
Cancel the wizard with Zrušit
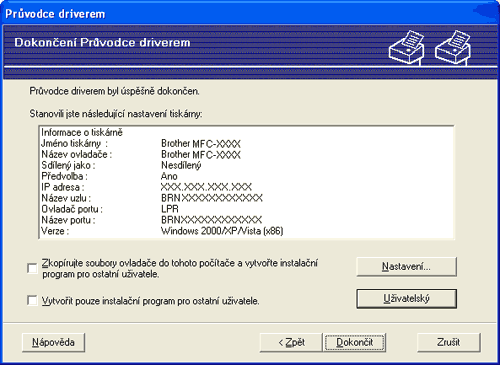[449, 342]
